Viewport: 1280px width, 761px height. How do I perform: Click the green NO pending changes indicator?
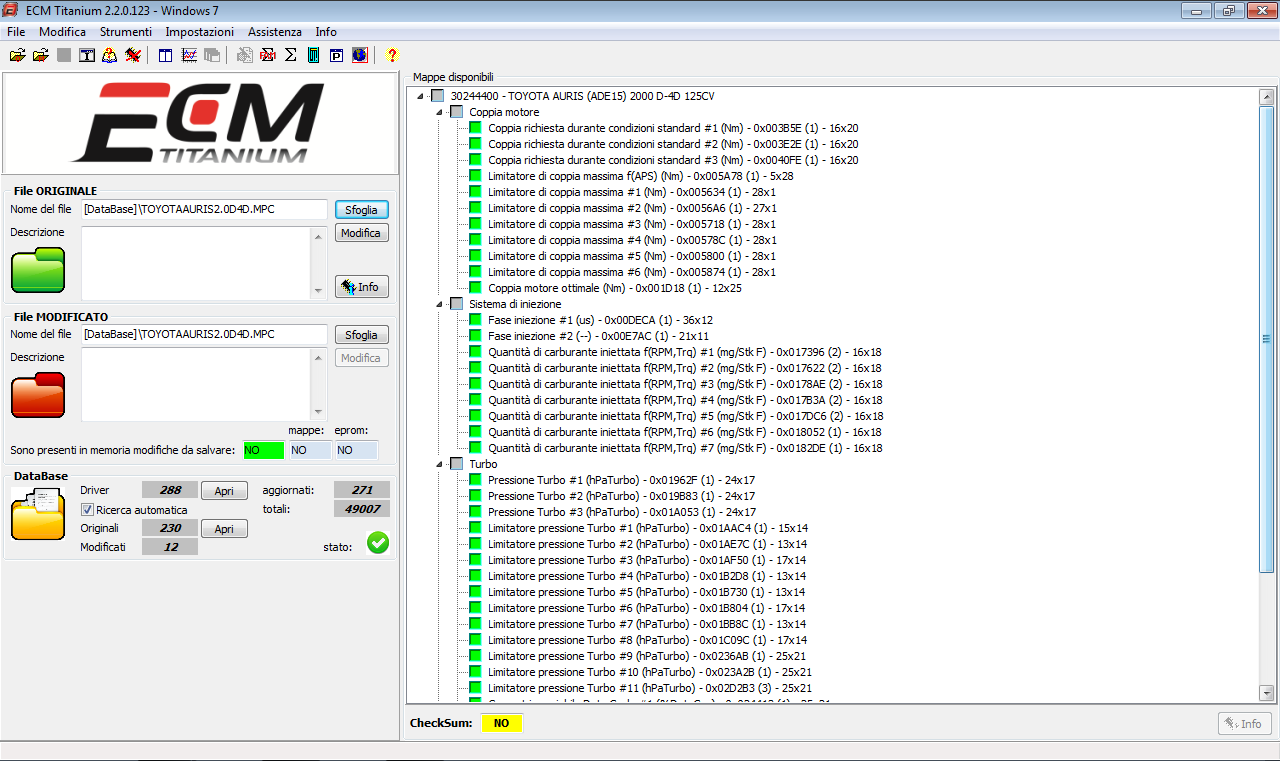263,451
